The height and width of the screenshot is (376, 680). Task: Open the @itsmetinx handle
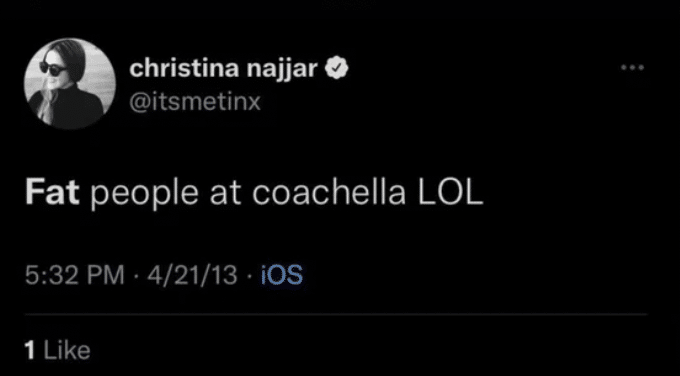[195, 102]
